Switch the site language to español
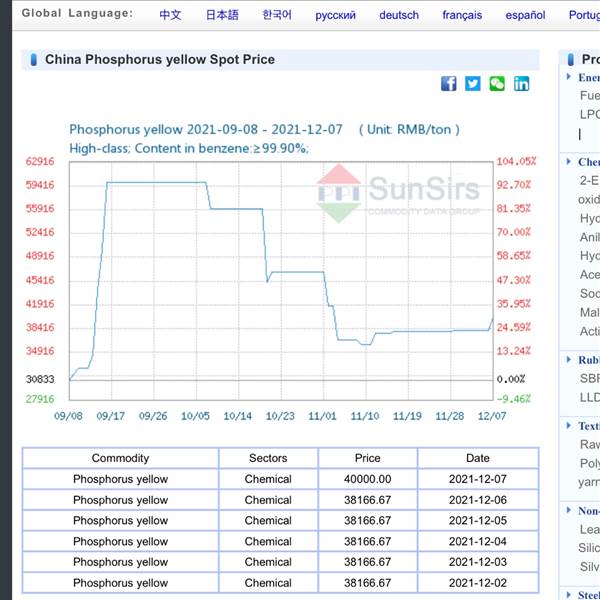 coord(525,15)
